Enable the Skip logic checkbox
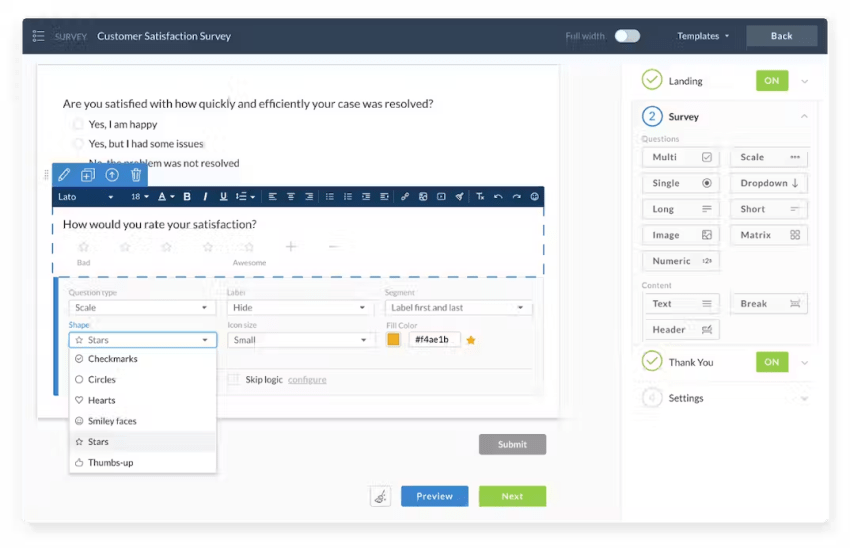Viewport: 850px width, 548px height. coord(234,379)
